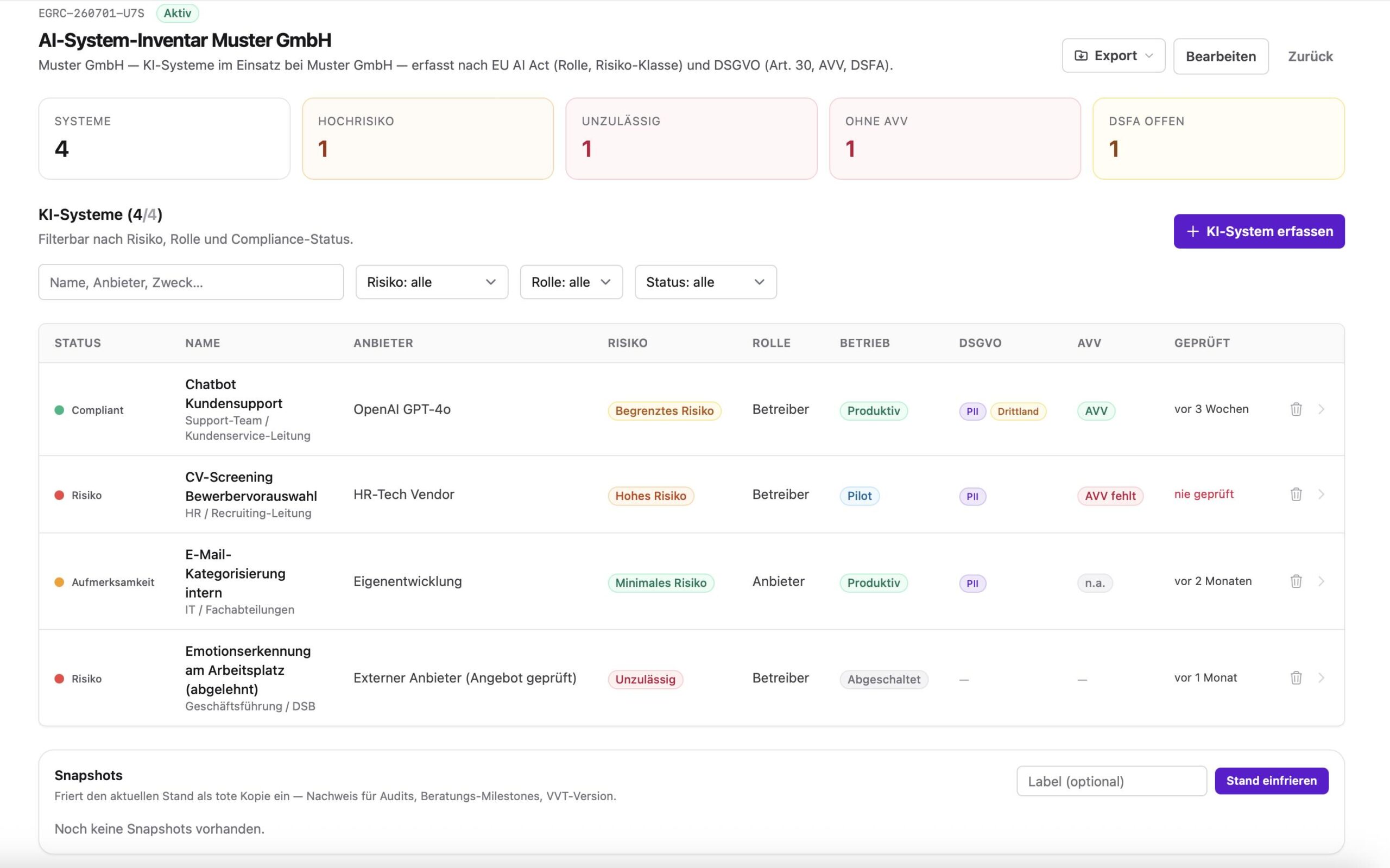Click the green Compliant status dot
Image resolution: width=1390 pixels, height=868 pixels.
tap(59, 410)
